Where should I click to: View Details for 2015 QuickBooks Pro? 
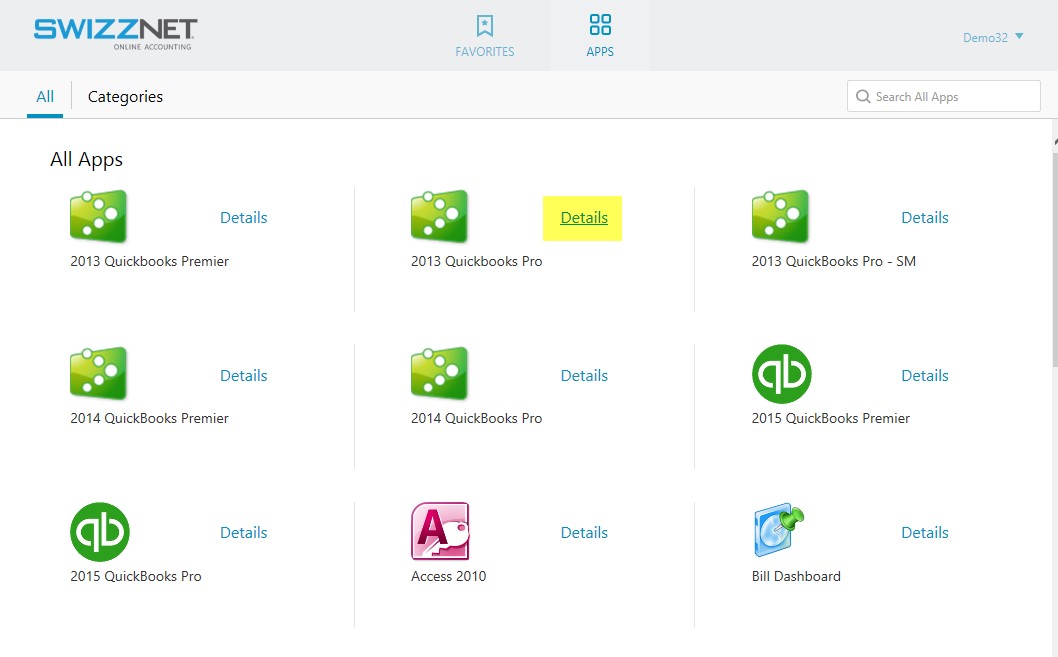tap(244, 533)
